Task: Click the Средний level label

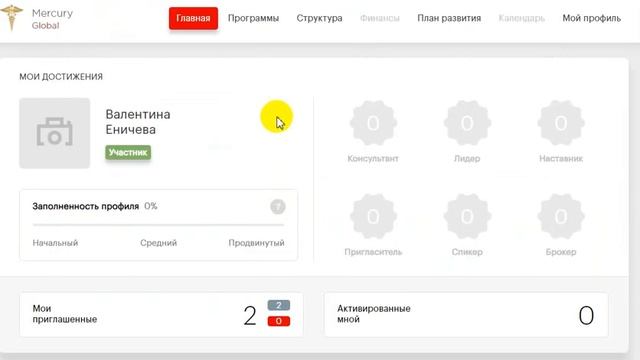Action: tap(158, 243)
